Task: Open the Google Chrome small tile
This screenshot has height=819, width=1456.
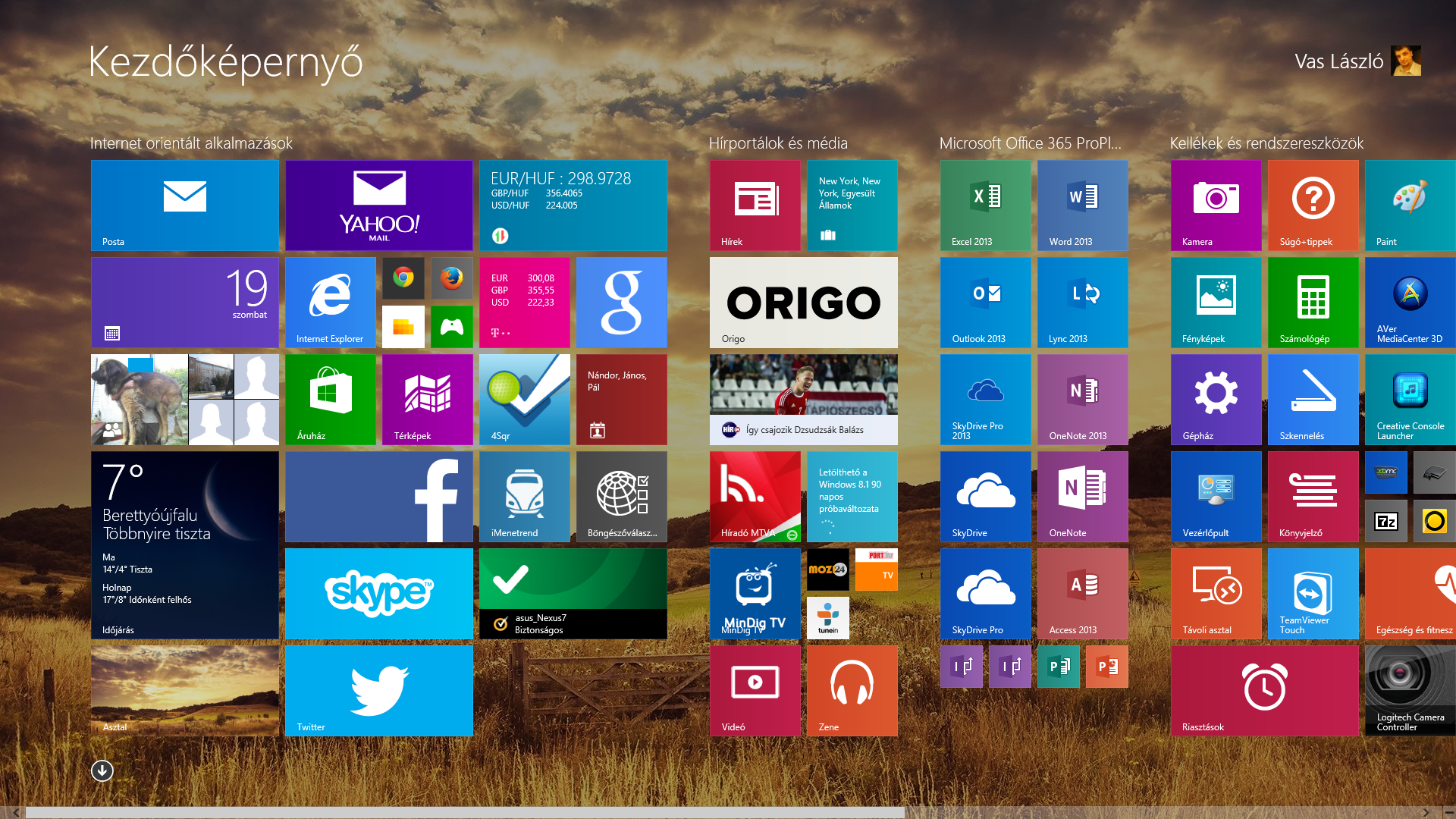Action: [403, 278]
